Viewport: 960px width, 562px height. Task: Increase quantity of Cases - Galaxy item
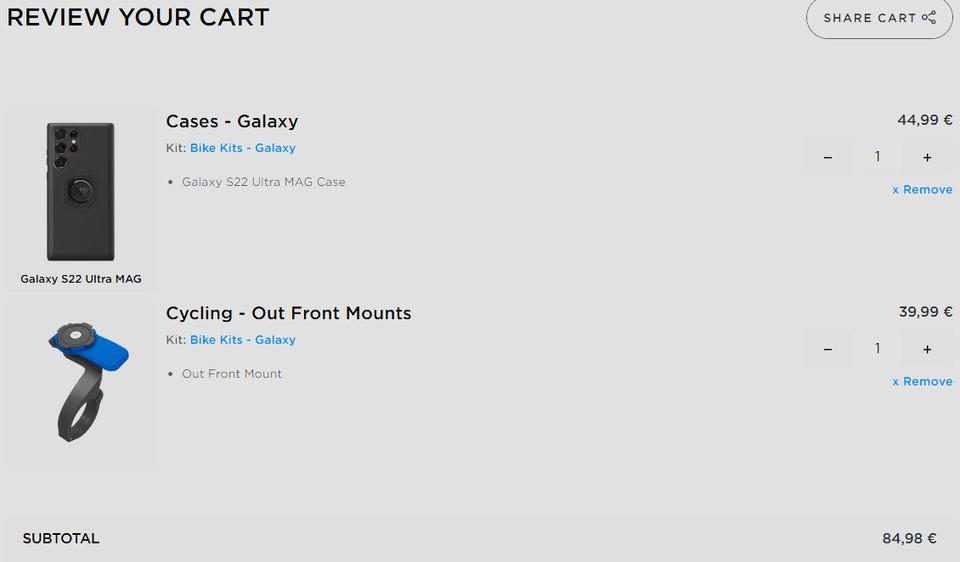927,157
